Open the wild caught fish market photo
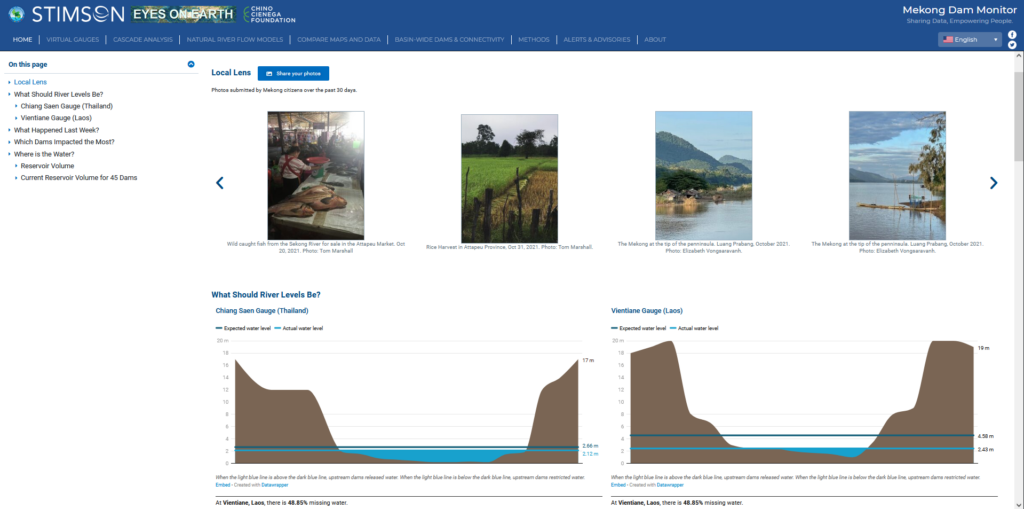 [316, 175]
